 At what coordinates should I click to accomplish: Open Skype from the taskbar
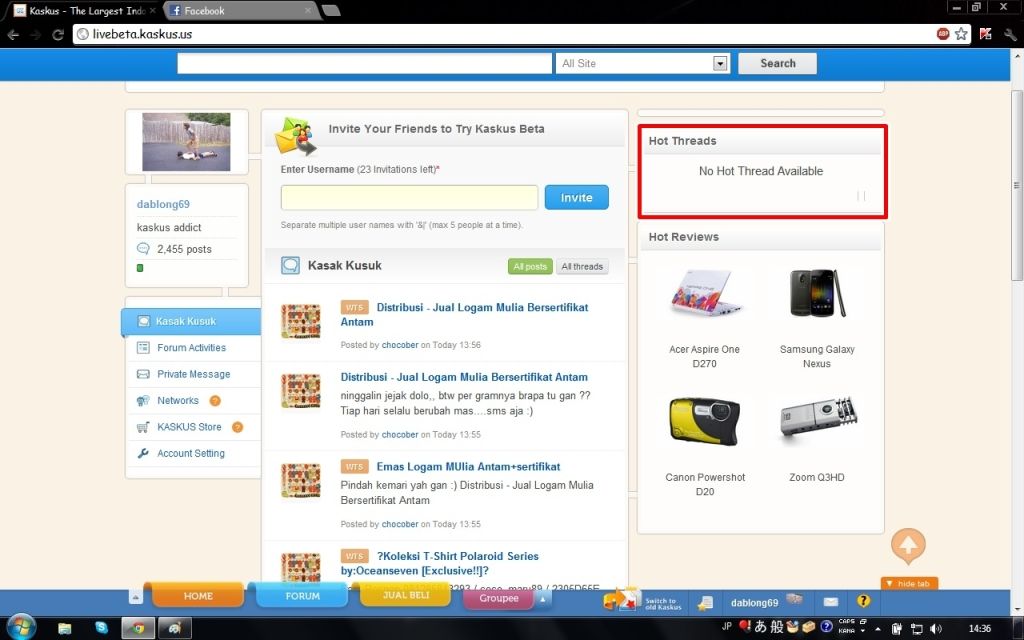pos(101,628)
